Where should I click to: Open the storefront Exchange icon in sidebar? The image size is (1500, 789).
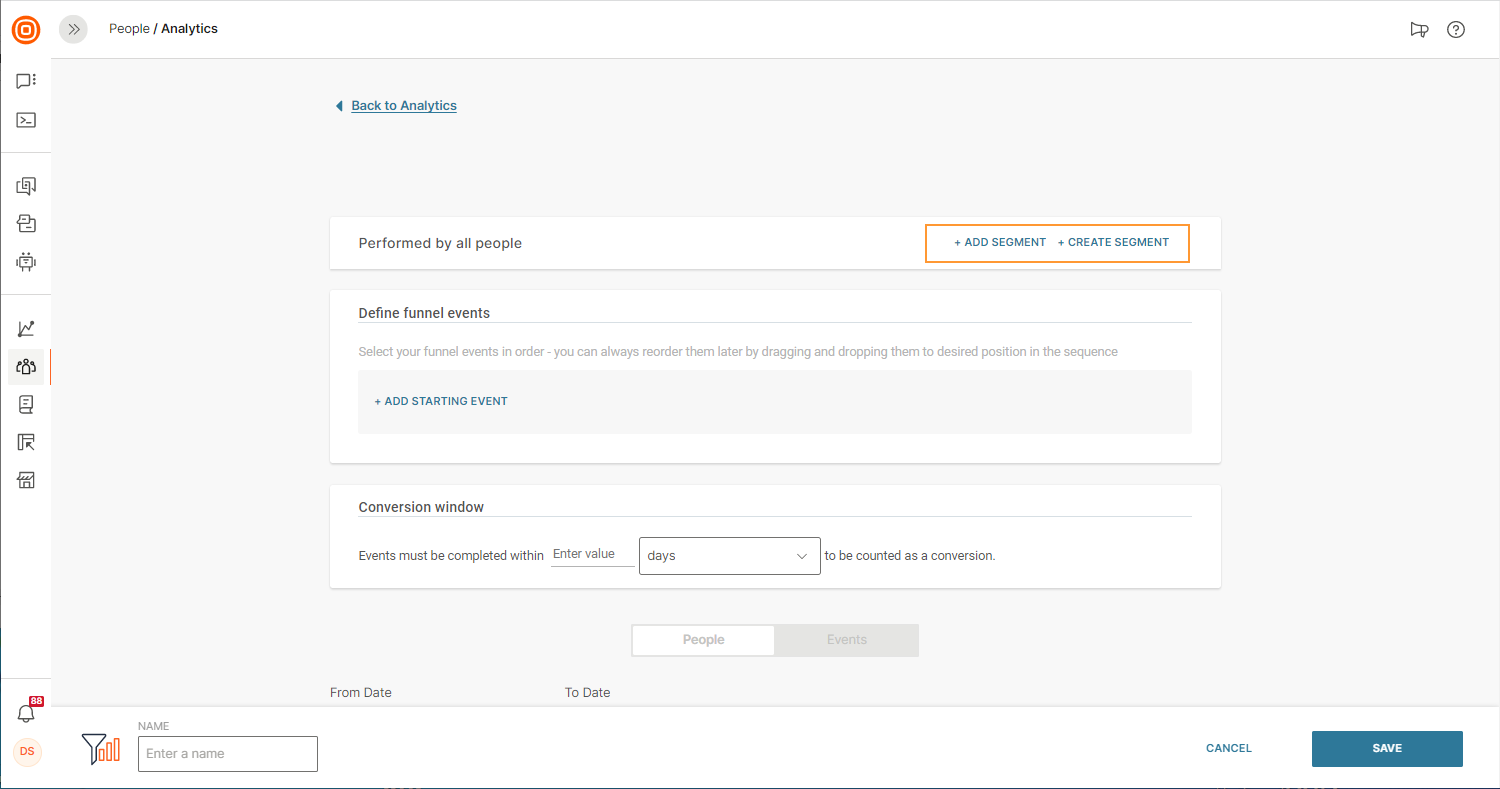pyautogui.click(x=26, y=481)
